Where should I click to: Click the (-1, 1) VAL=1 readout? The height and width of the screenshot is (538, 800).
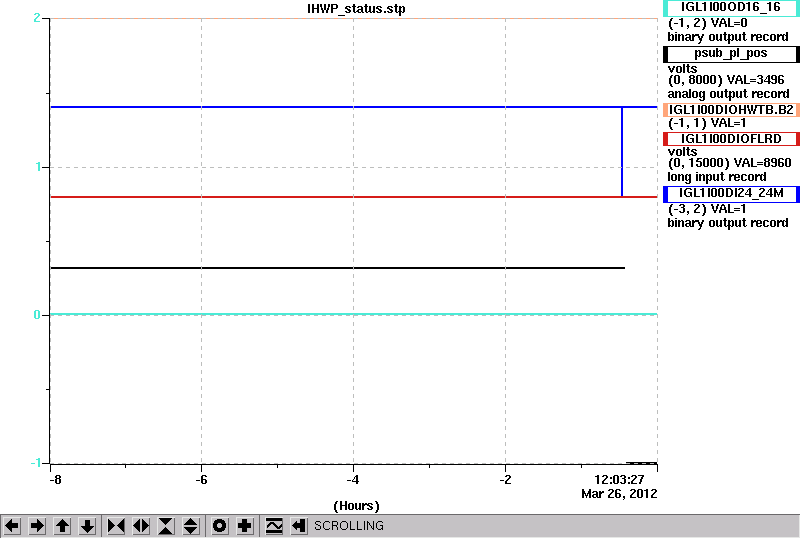(707, 123)
